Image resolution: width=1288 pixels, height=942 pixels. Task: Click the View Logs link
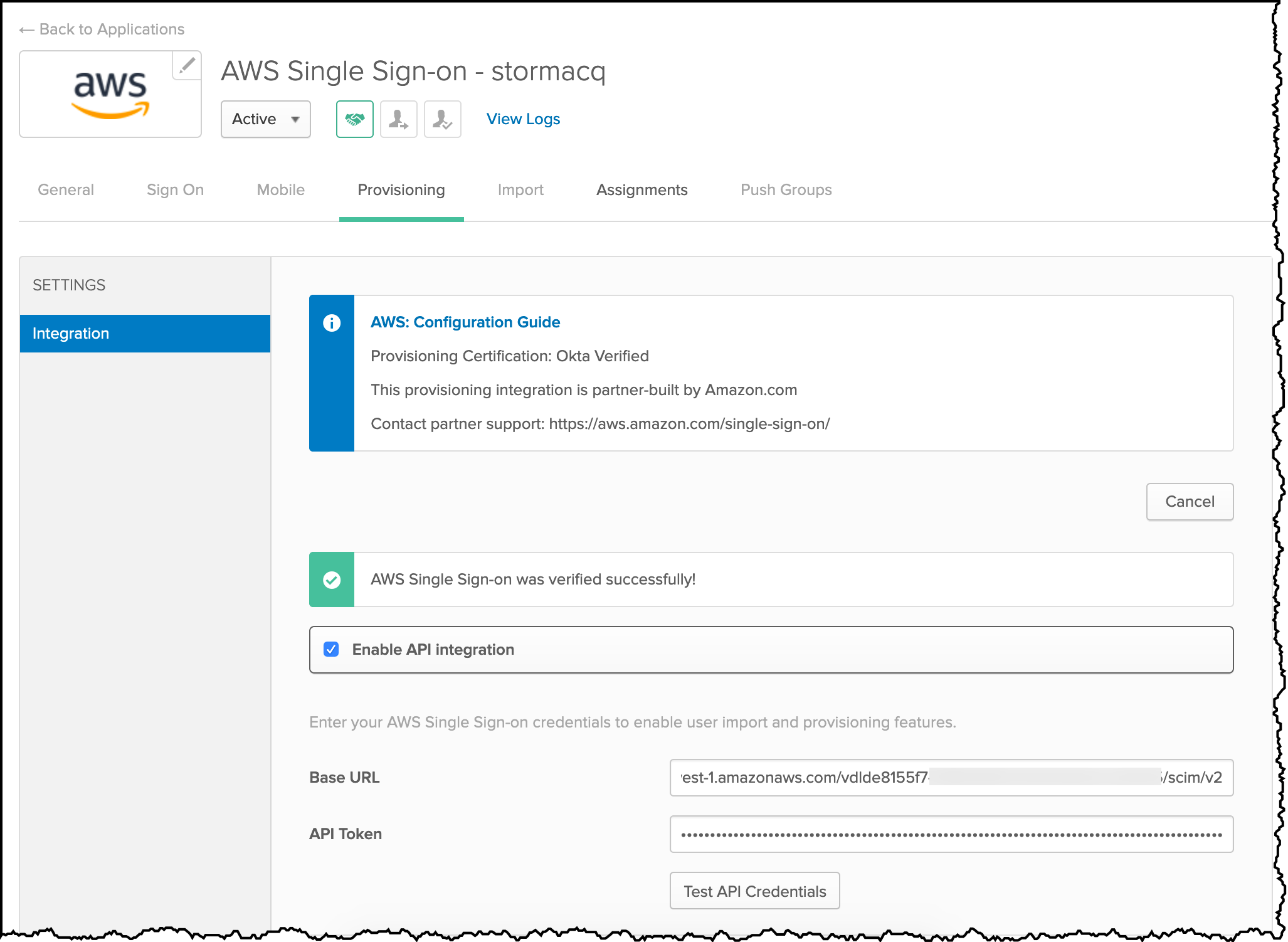[523, 119]
